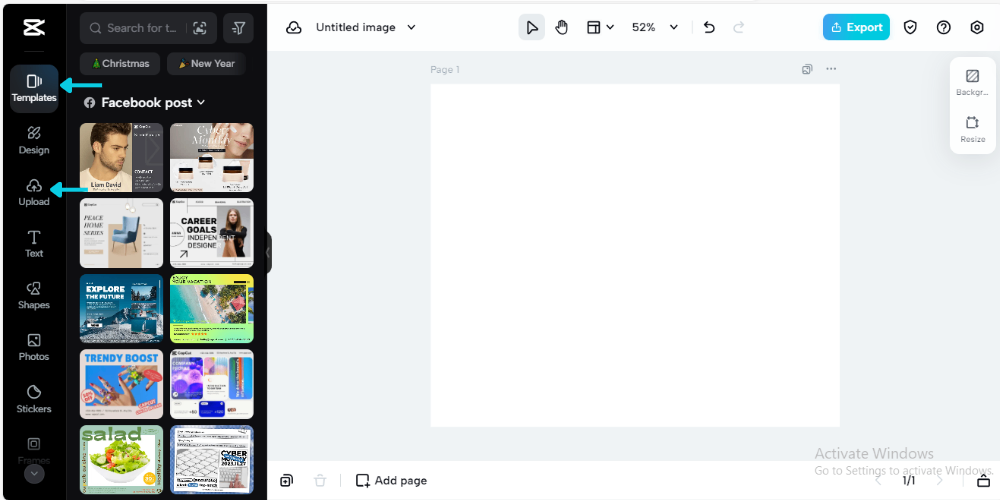Image resolution: width=1000 pixels, height=500 pixels.
Task: Open the template filter button
Action: point(239,28)
